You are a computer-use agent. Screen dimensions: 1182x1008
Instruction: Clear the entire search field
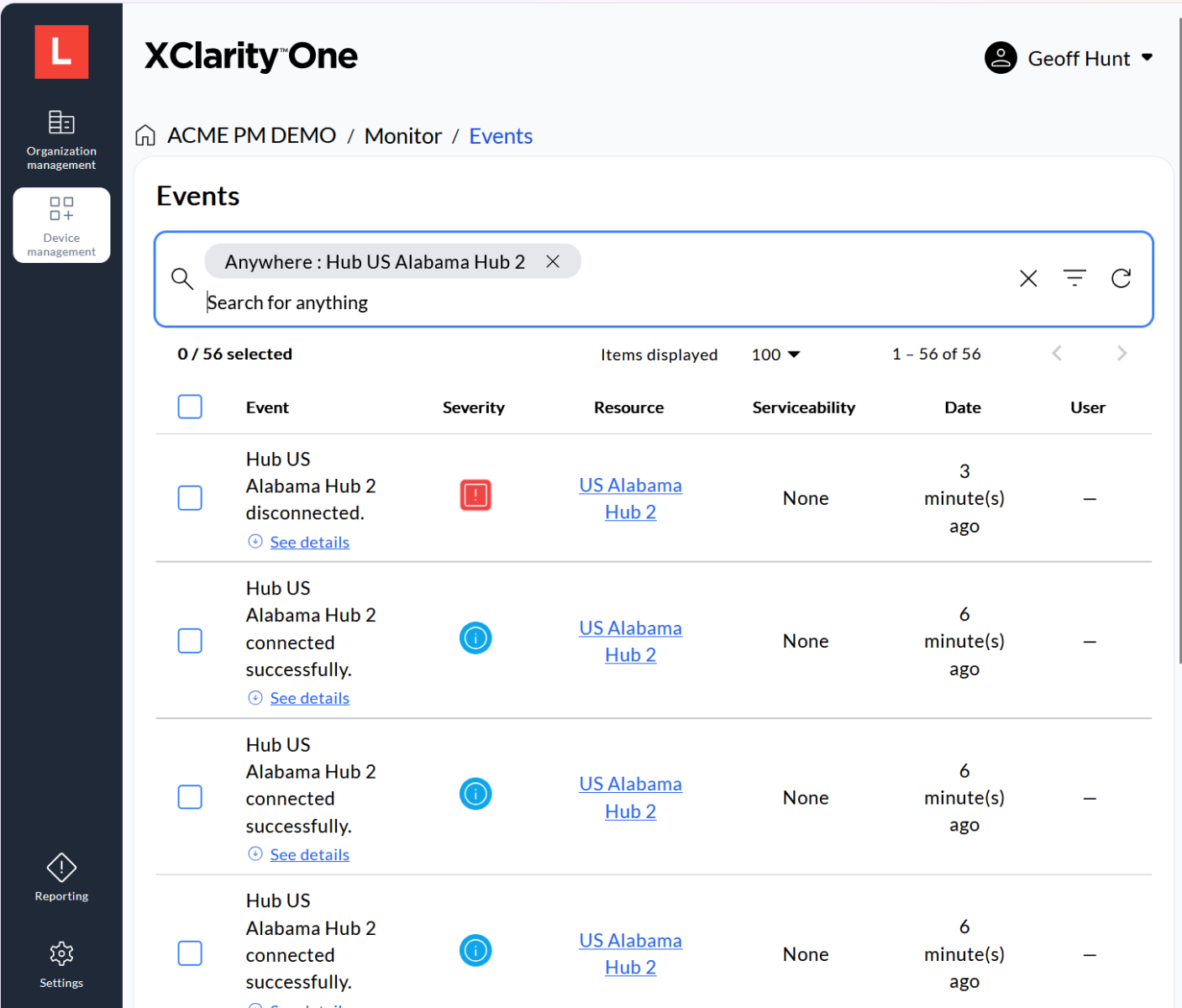(1028, 278)
